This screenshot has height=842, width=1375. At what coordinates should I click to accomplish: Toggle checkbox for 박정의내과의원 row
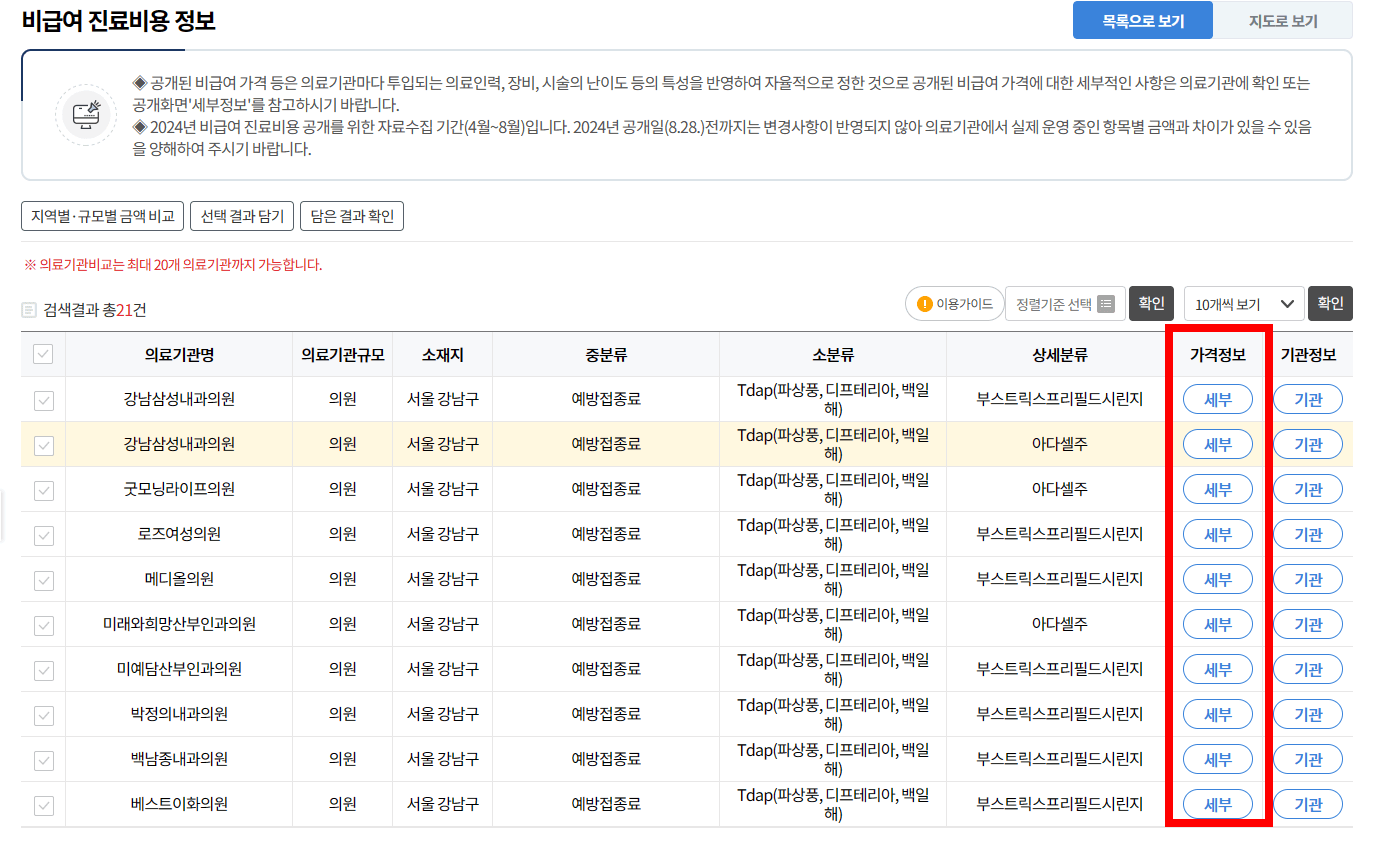43,715
